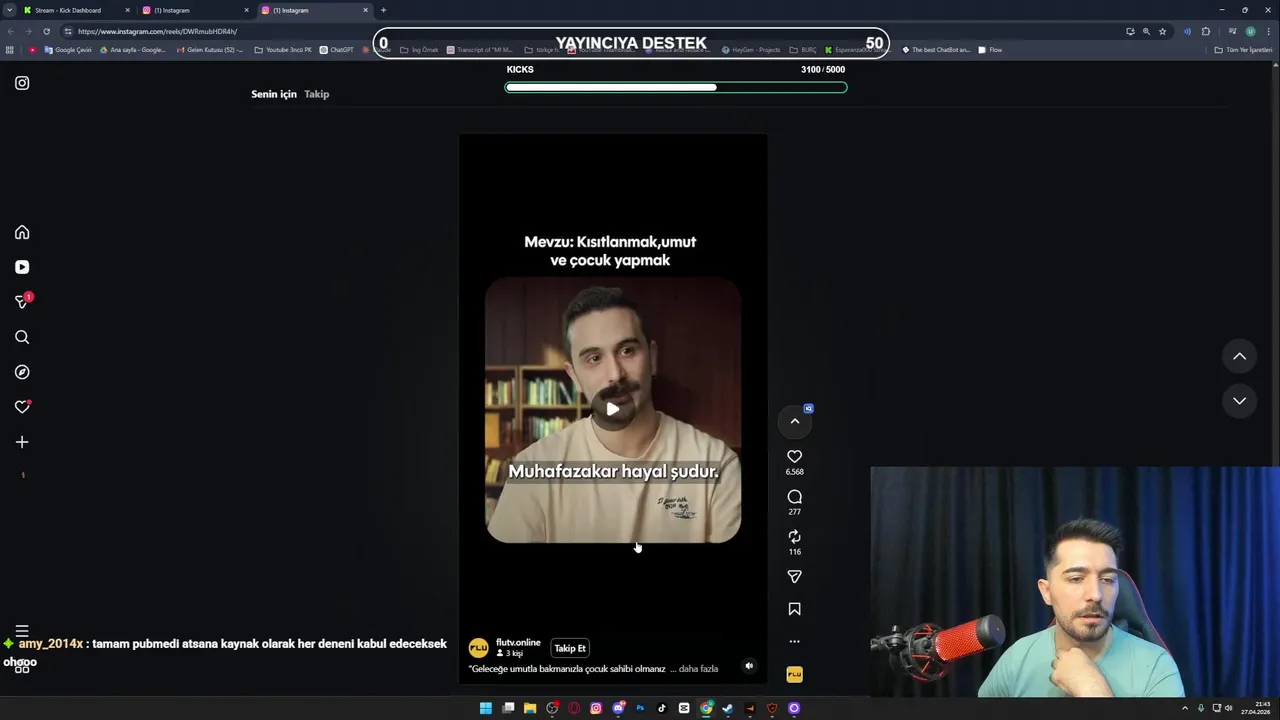Open the Tüm Yer İşaretleri folder
Screen dimensions: 1280x720
click(x=1243, y=50)
